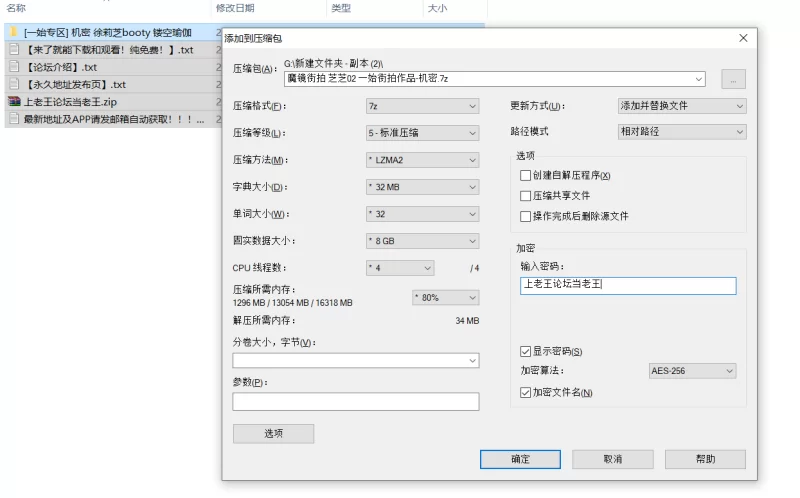Open the 加密算法 AES-256 dropdown

(x=692, y=371)
